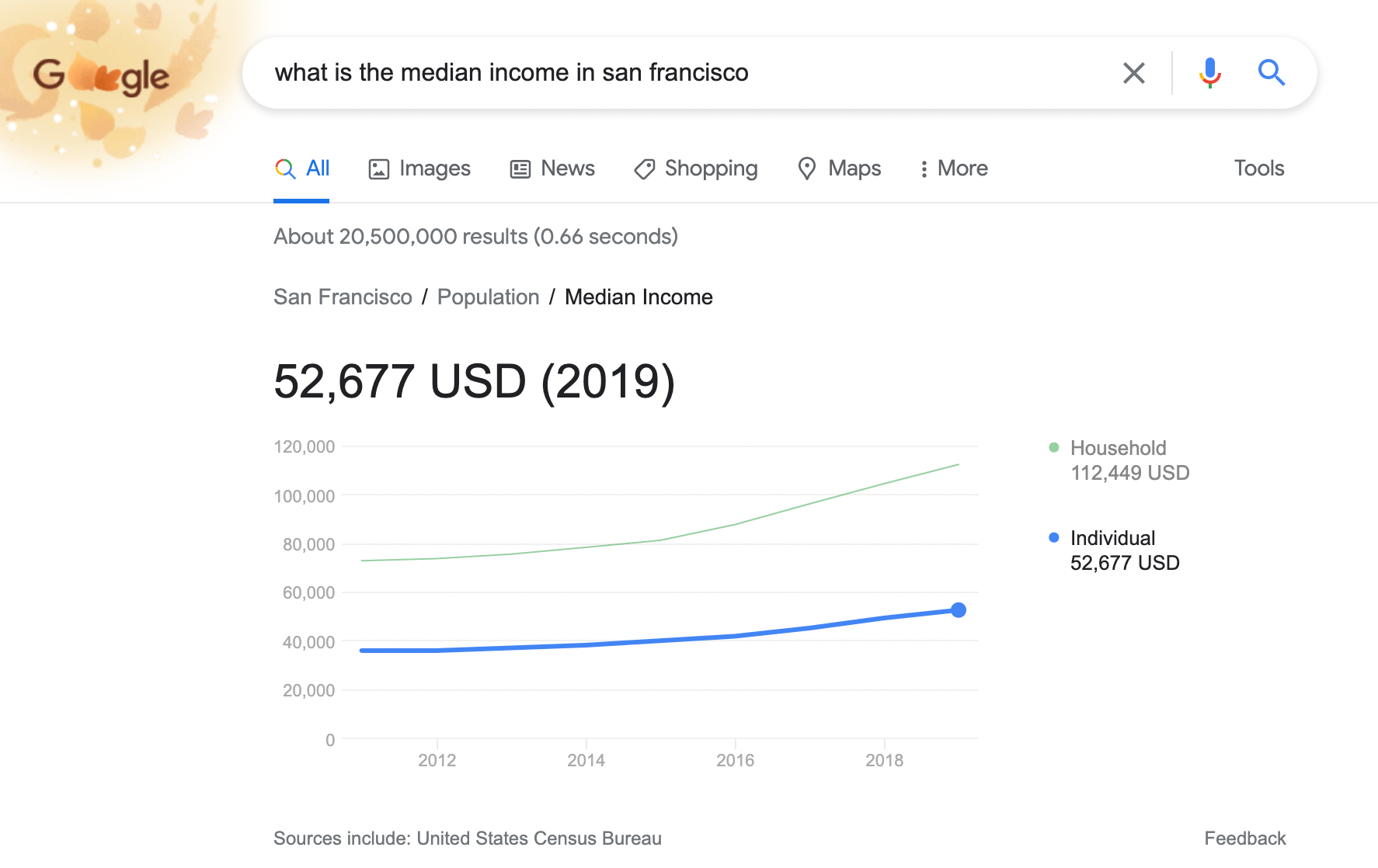Viewport: 1378px width, 868px height.
Task: Click the 2019 data point on blue line
Action: click(x=959, y=610)
